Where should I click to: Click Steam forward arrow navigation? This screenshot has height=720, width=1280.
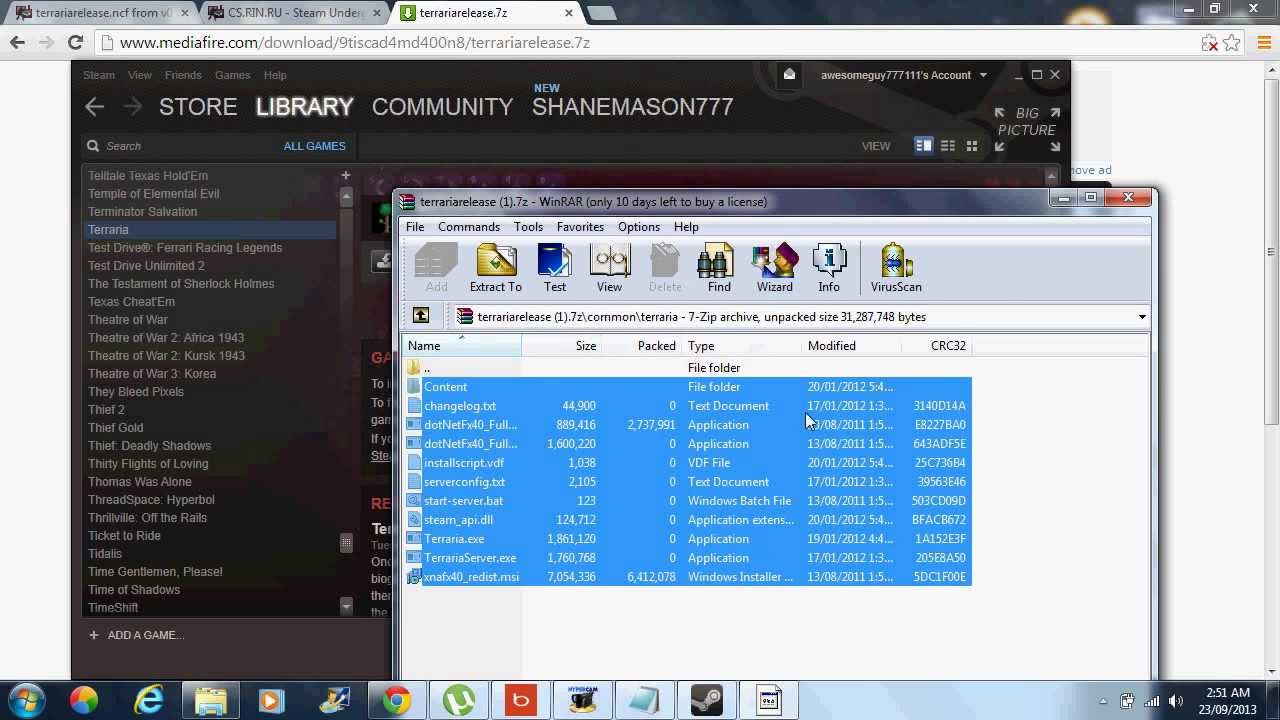coord(132,106)
